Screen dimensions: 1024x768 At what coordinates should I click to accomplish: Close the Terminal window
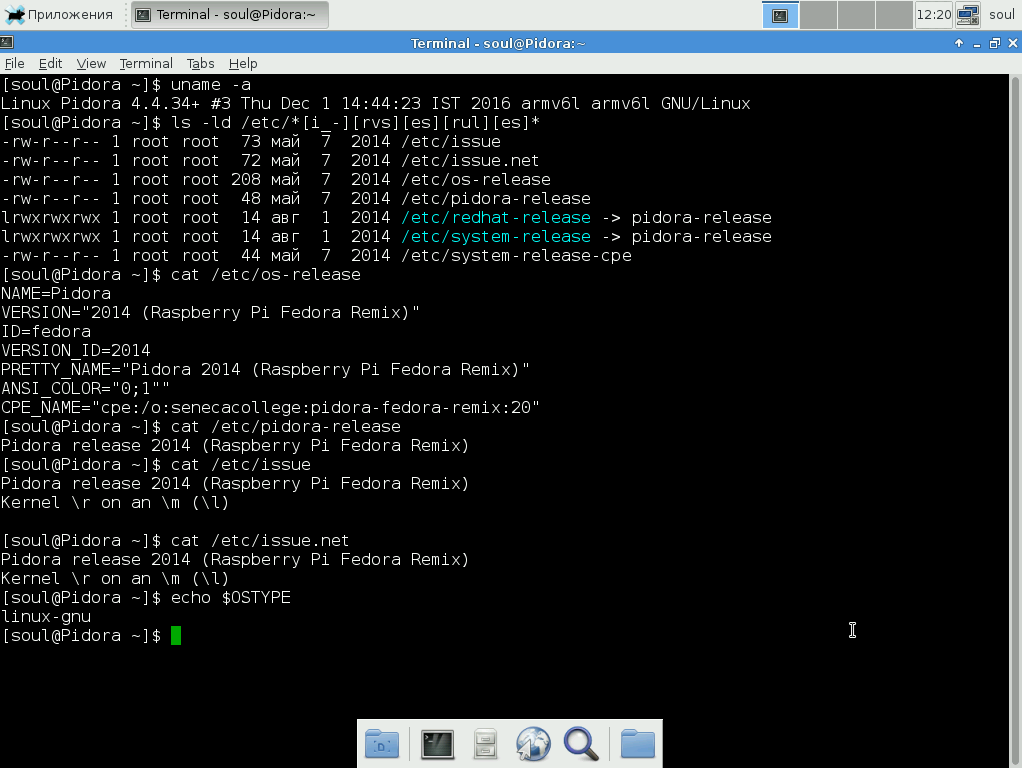click(1013, 43)
